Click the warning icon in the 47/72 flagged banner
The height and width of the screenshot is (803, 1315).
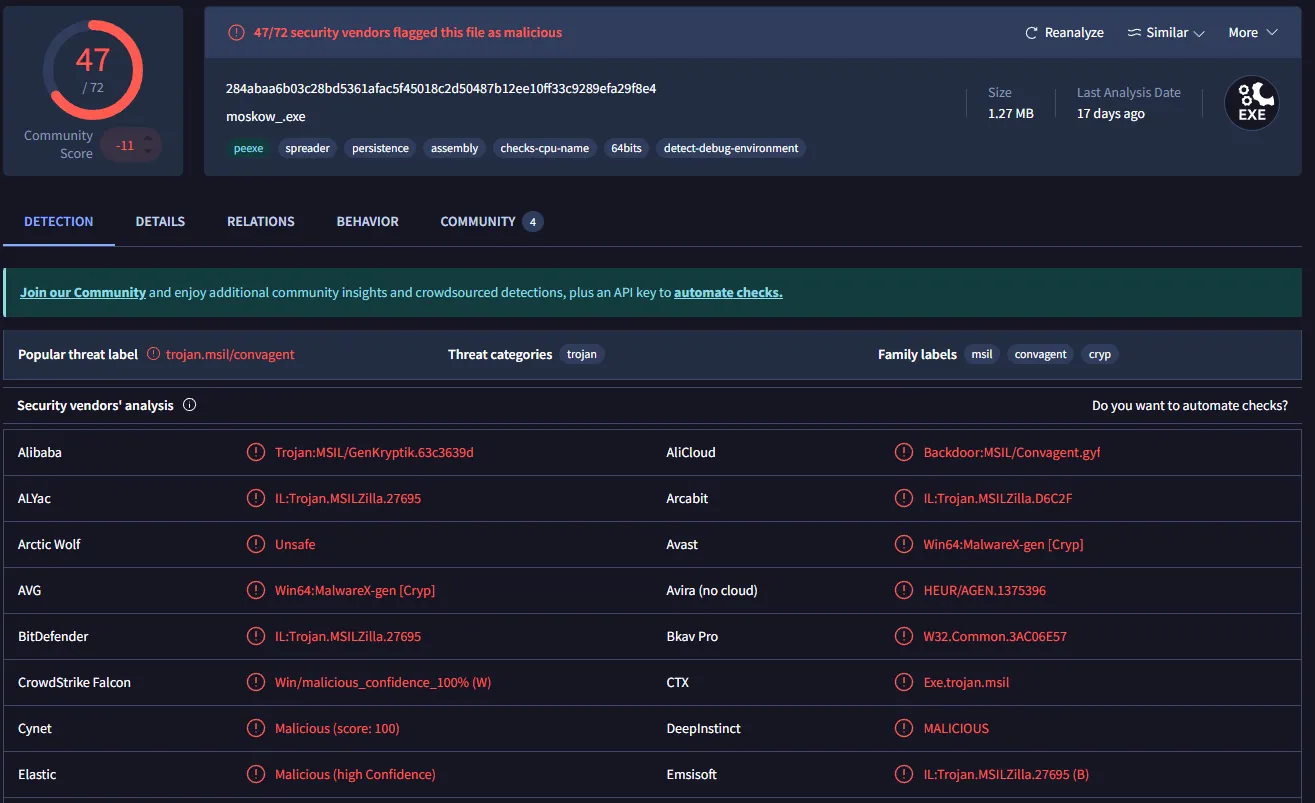[236, 33]
